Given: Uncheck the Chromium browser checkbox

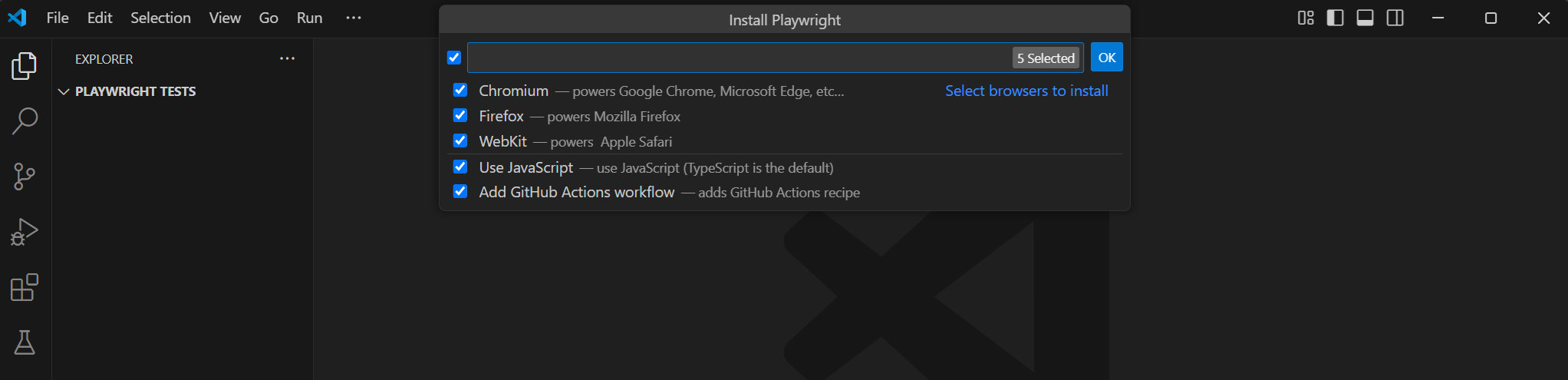Looking at the screenshot, I should 460,90.
